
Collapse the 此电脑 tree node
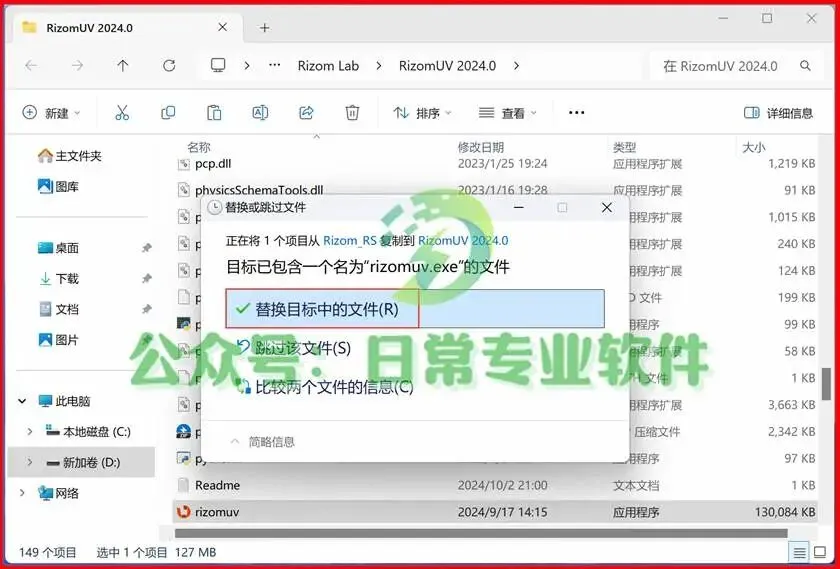click(x=22, y=401)
